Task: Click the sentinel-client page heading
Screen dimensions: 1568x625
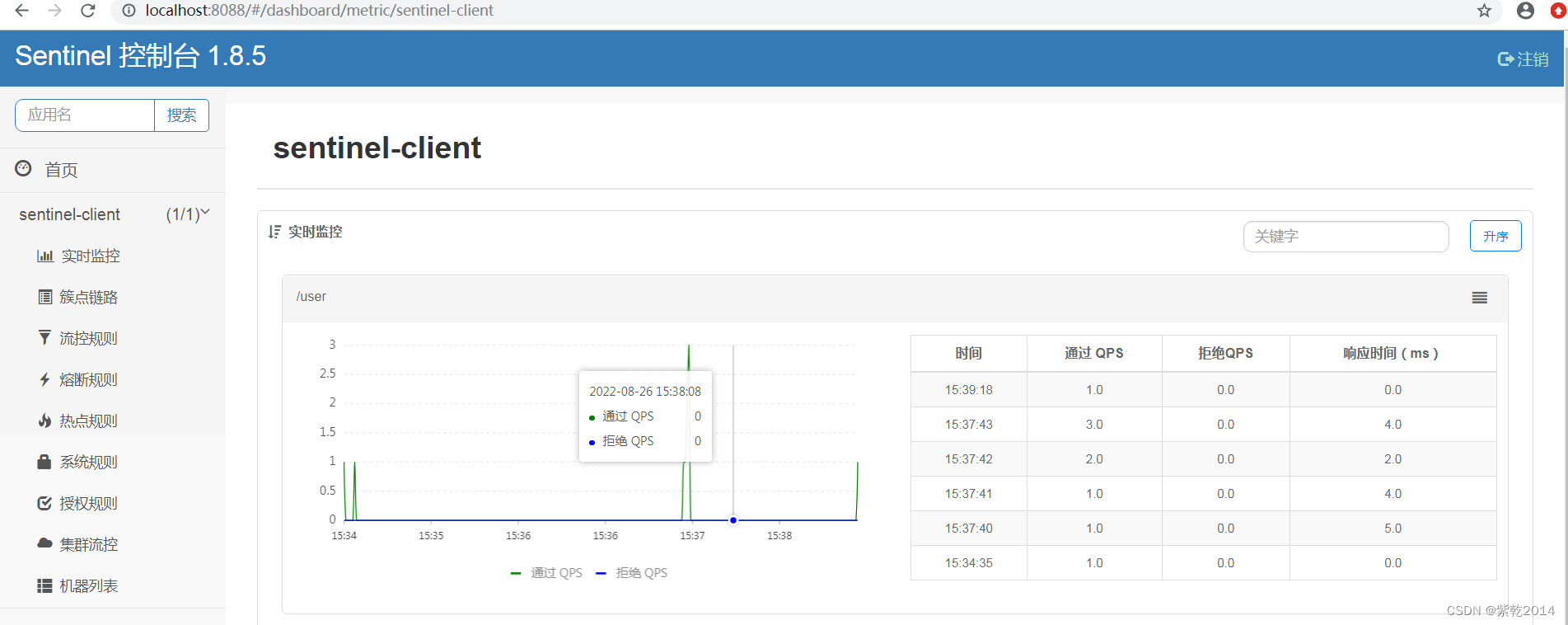Action: pos(377,148)
